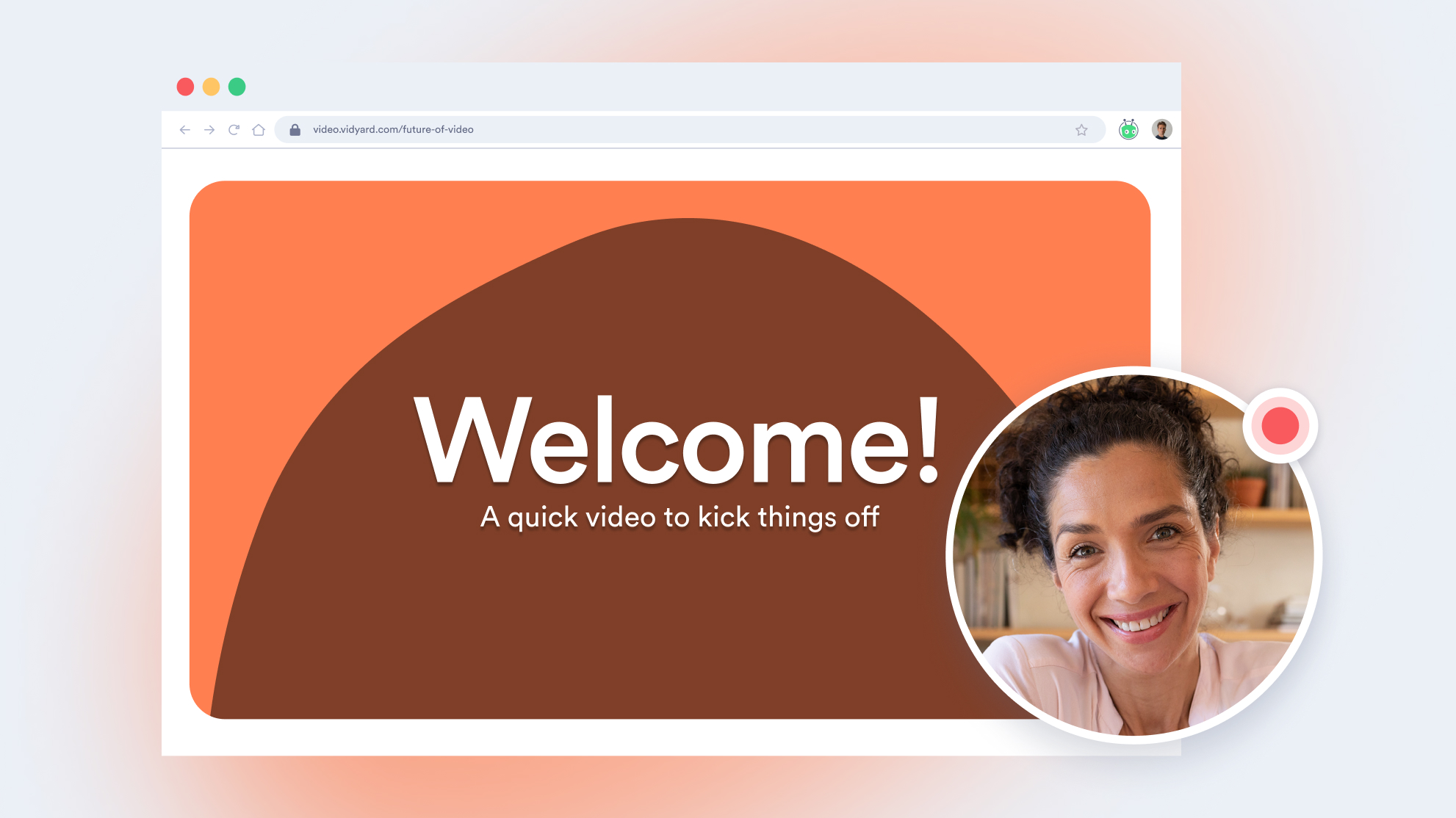Viewport: 1456px width, 818px height.
Task: Toggle recording with the red record button
Action: pos(1279,425)
